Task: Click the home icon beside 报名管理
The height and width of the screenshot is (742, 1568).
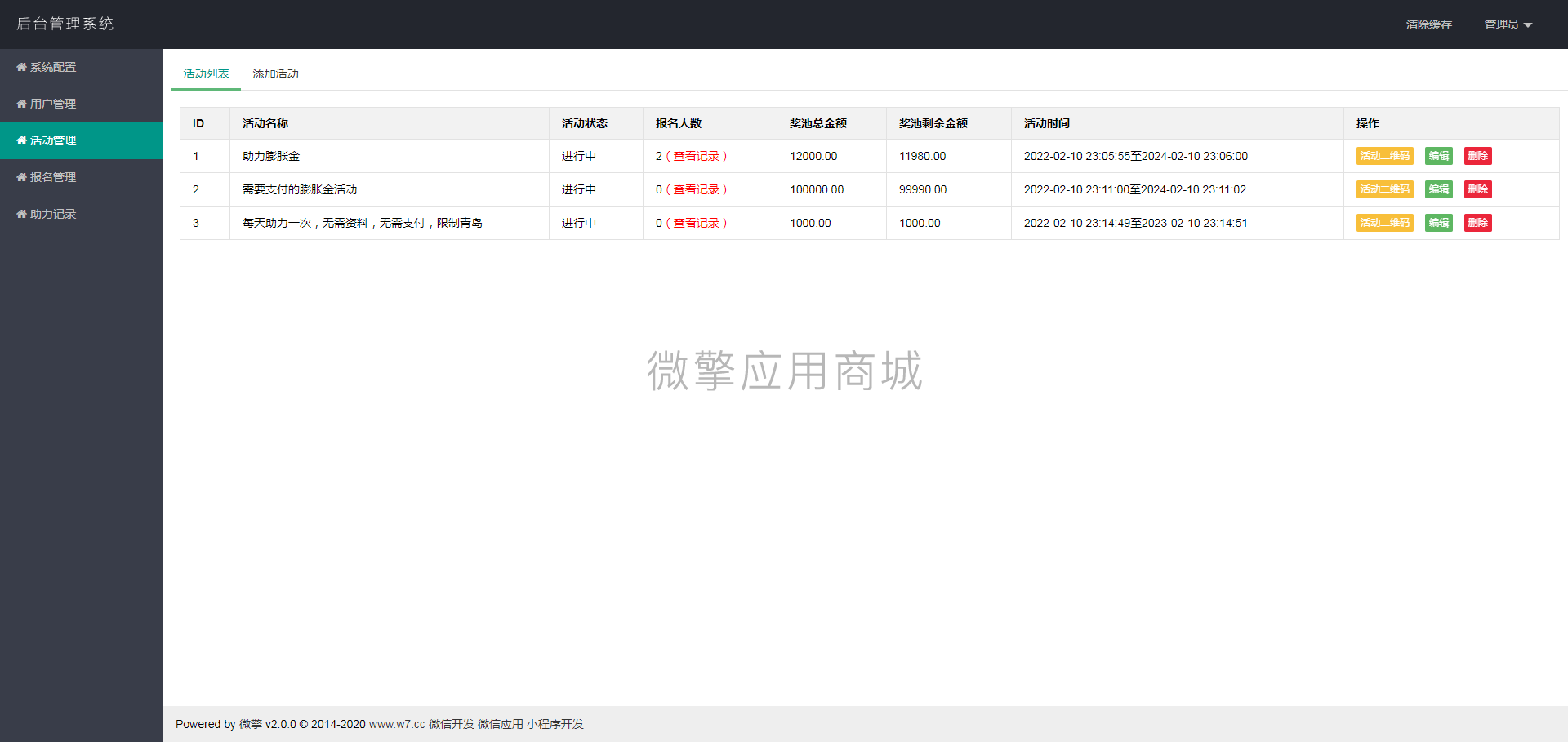Action: point(21,177)
